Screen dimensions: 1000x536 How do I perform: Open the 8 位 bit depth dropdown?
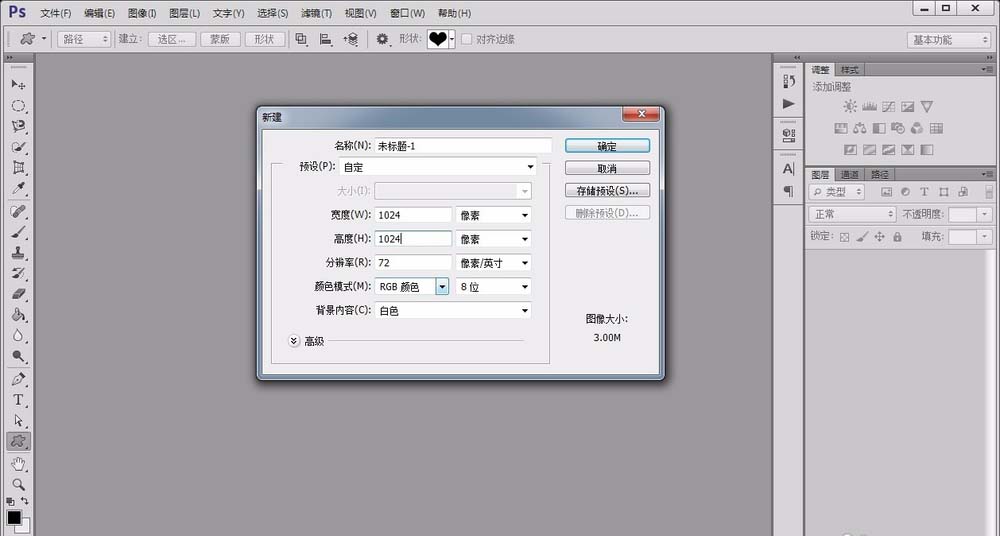494,287
